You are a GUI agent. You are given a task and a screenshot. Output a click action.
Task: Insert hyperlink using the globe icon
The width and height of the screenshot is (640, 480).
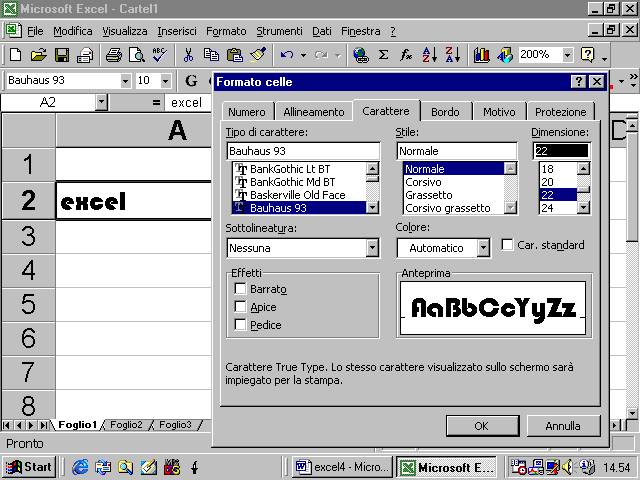(x=360, y=55)
